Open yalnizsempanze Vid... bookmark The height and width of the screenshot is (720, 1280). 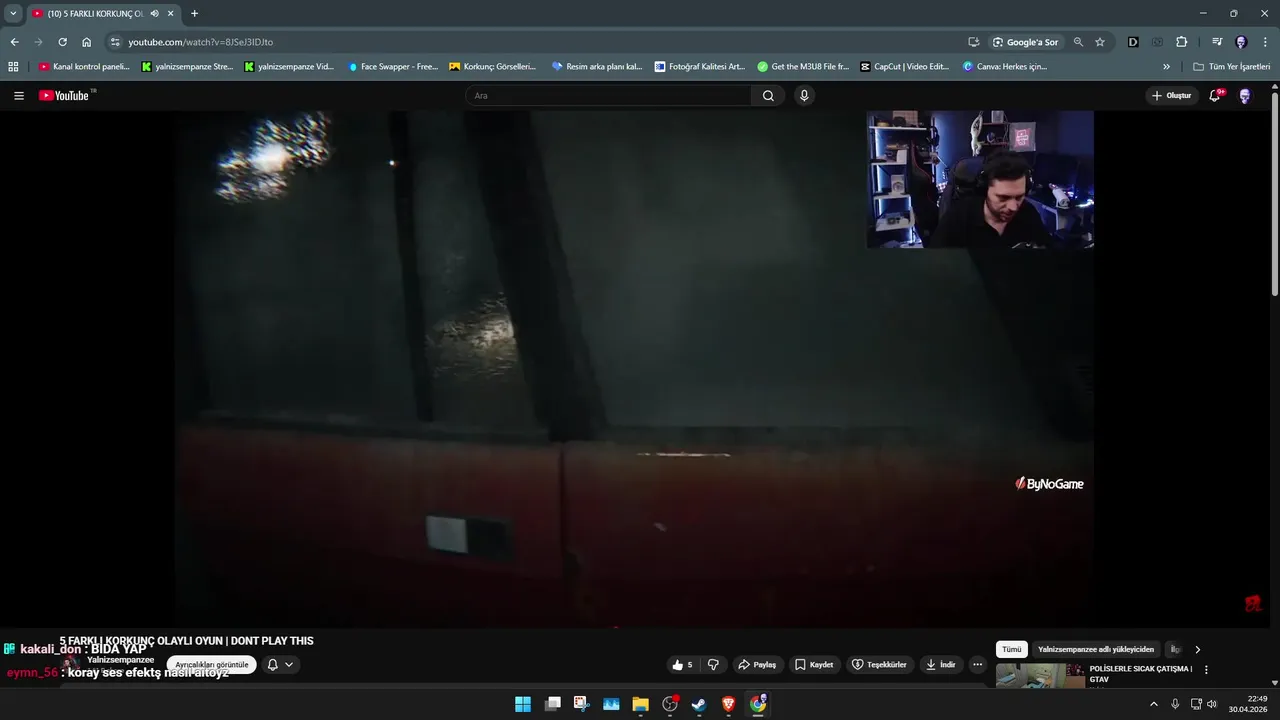pos(289,67)
